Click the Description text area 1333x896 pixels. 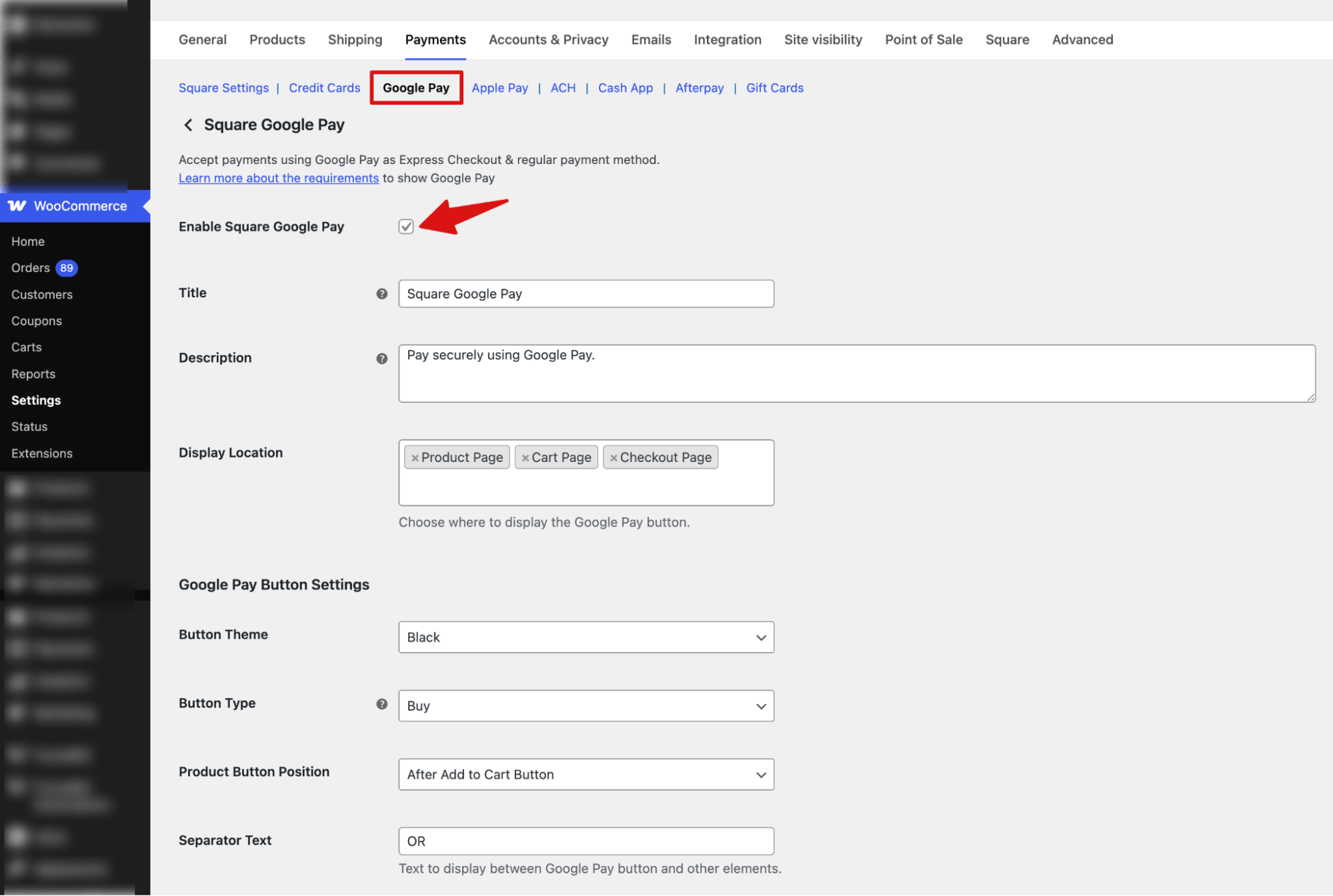857,373
